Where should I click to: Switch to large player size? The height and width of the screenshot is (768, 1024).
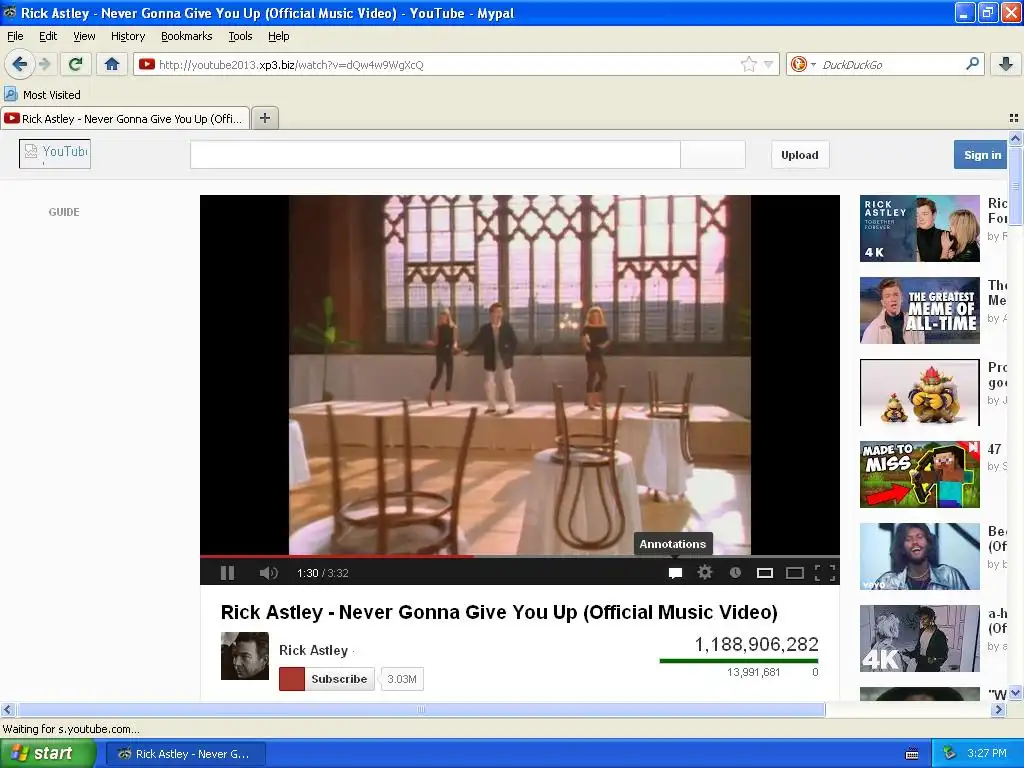pos(795,573)
